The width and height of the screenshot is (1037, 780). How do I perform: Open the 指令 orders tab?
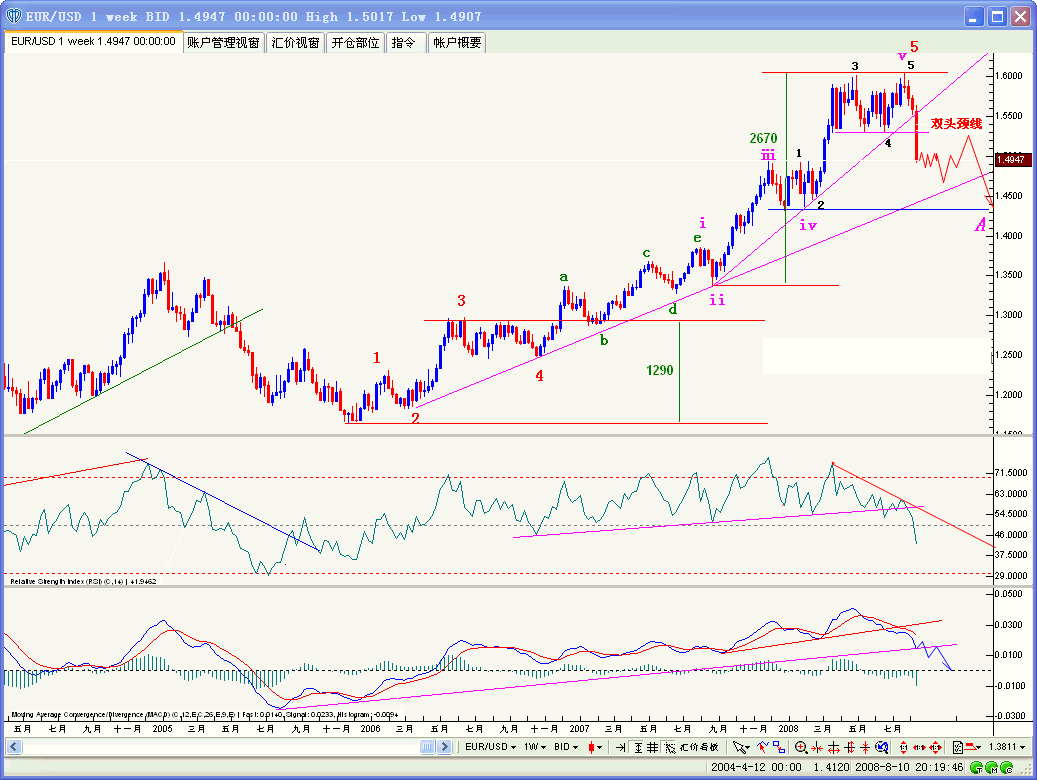[404, 42]
